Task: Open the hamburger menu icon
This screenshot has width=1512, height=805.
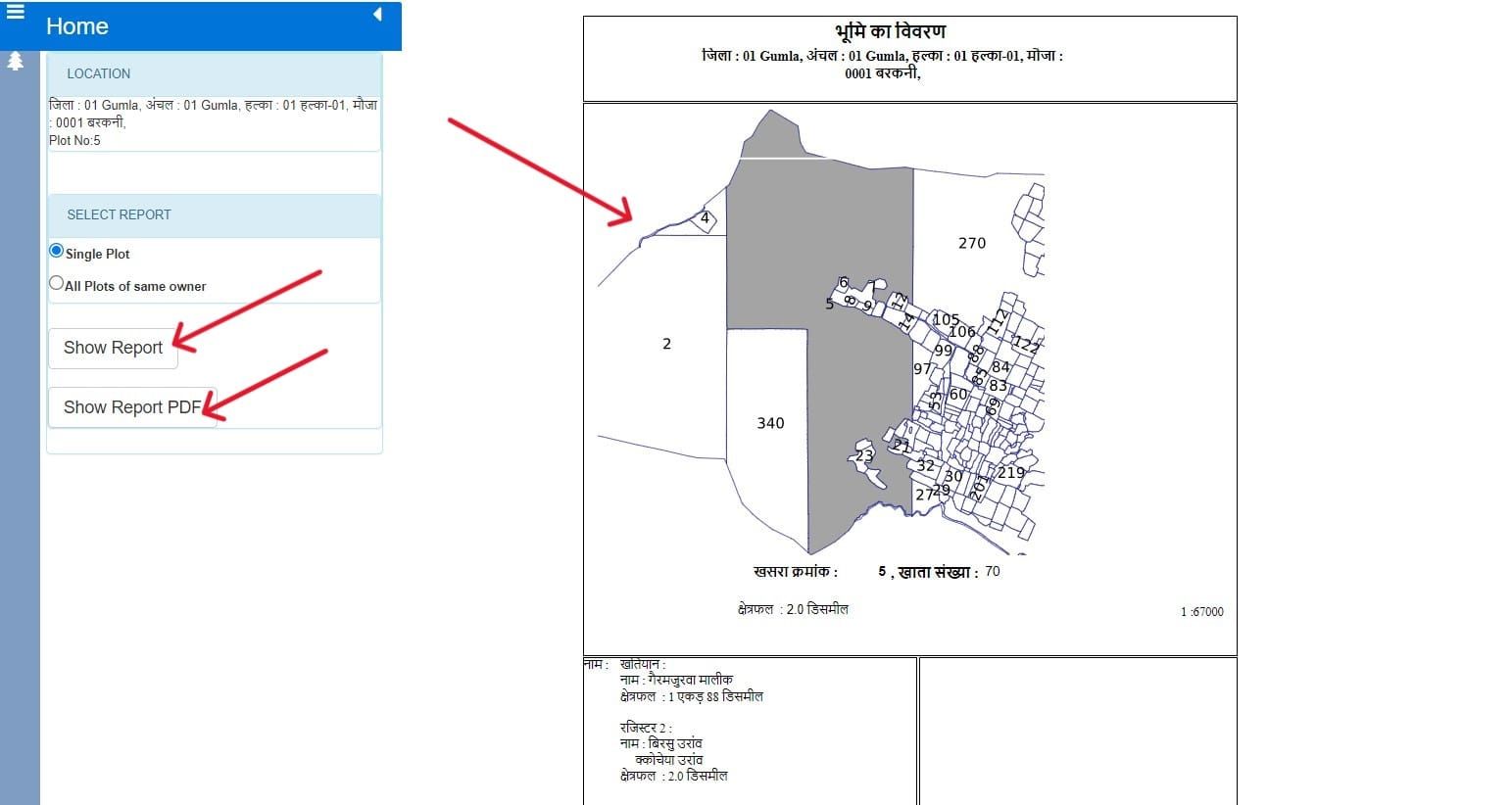Action: (15, 11)
